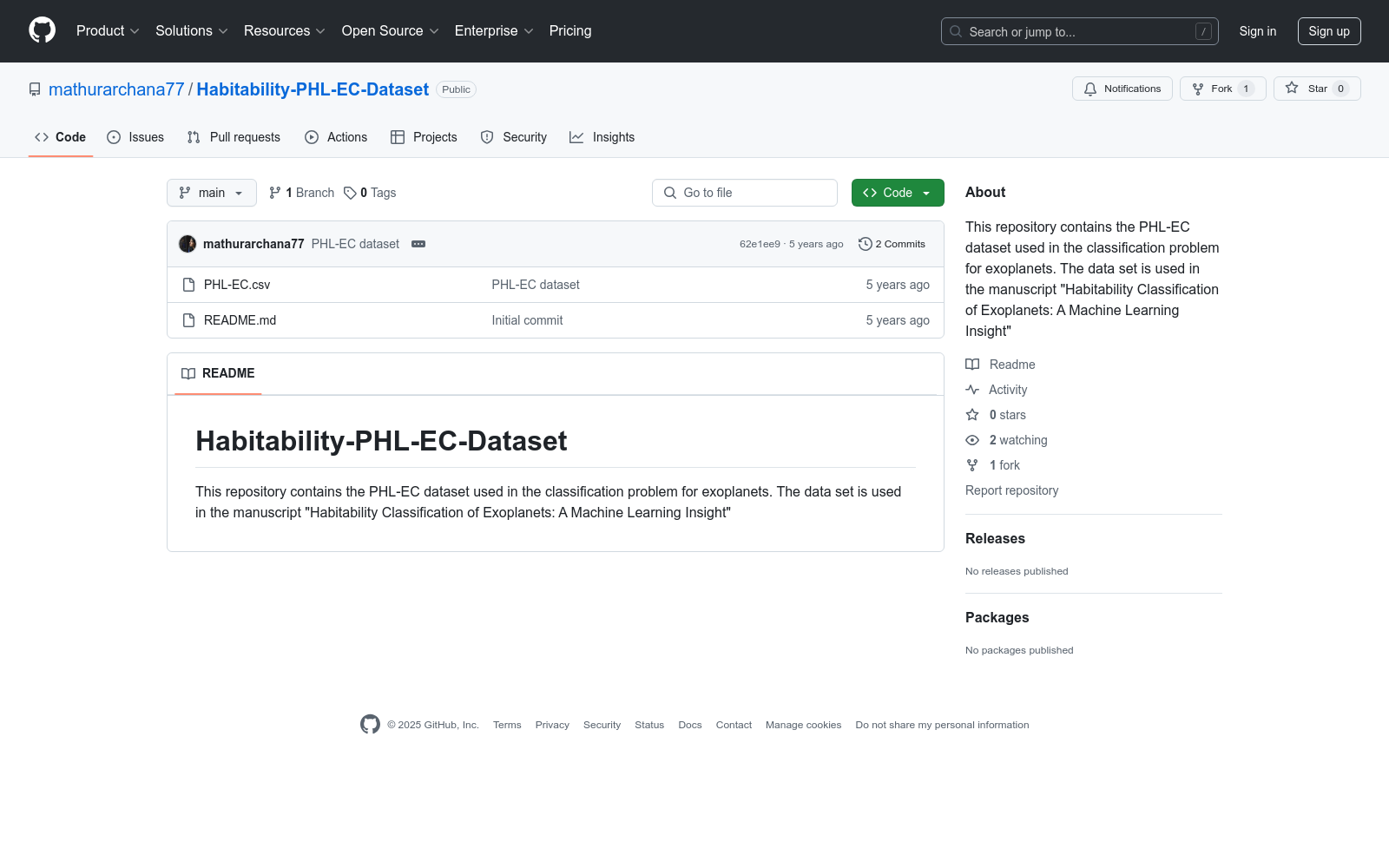
Task: Open the README.md file
Action: pyautogui.click(x=240, y=320)
